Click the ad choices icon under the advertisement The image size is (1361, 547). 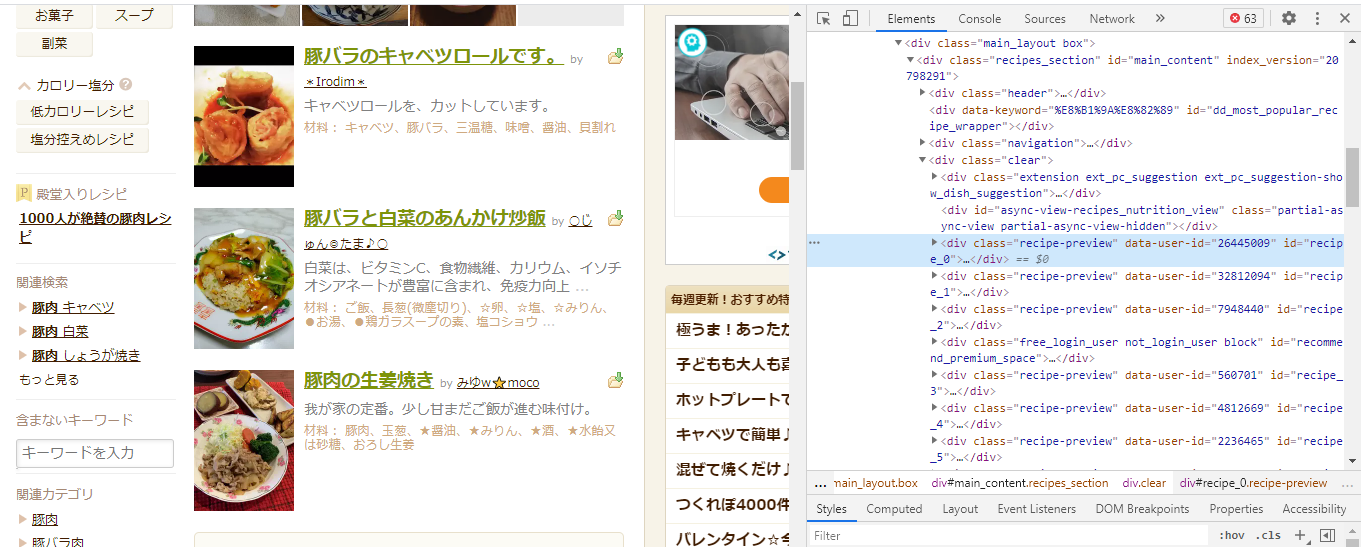777,254
